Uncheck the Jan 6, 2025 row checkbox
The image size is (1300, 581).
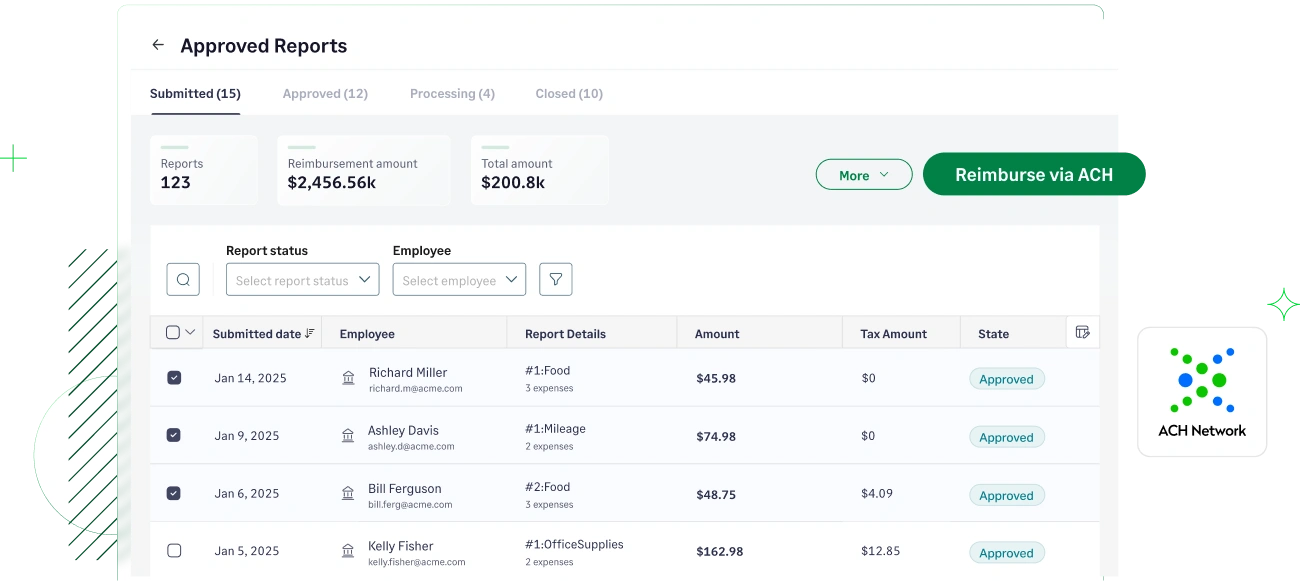[174, 493]
